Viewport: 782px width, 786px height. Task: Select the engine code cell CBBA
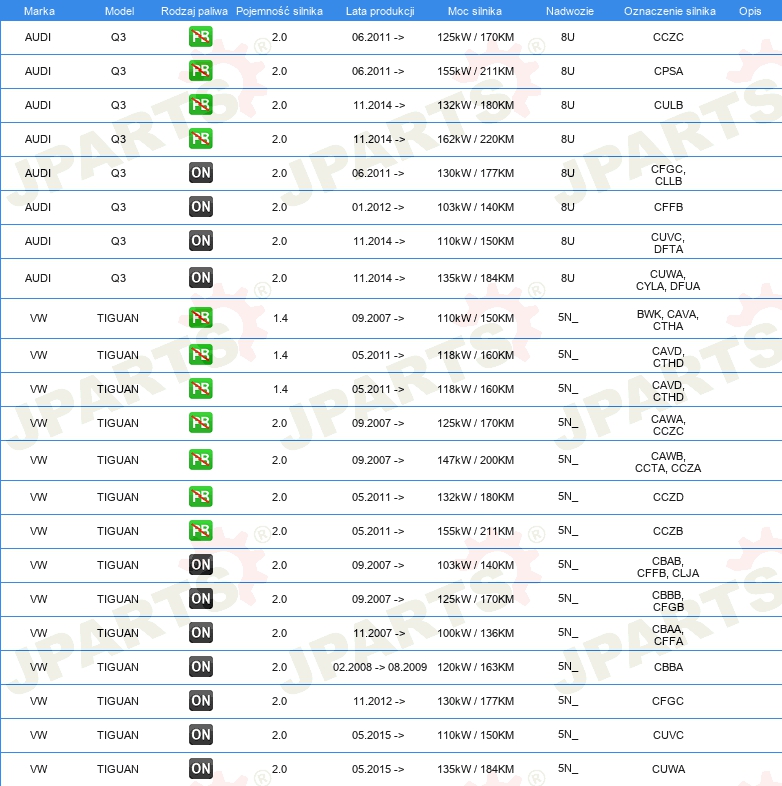coord(668,667)
